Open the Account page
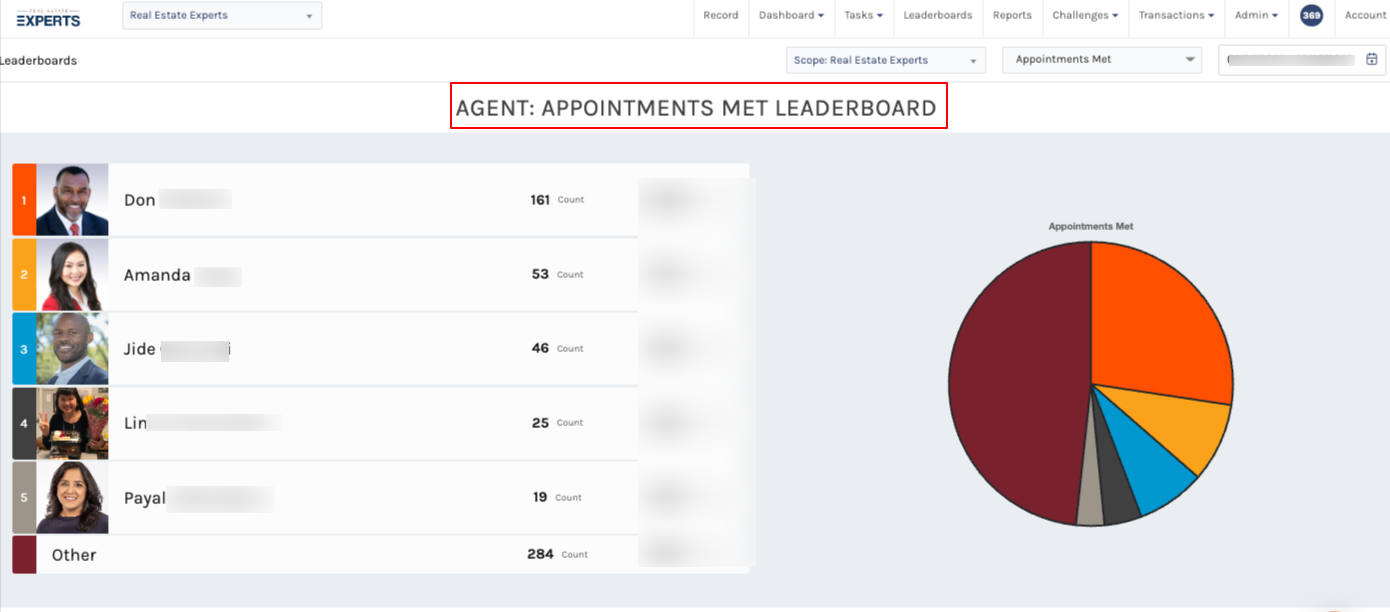Screen dimensions: 1390x612 (x=1364, y=16)
